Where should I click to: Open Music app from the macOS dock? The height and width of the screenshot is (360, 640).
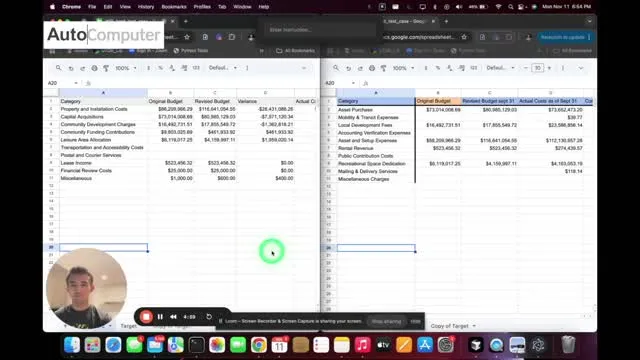(362, 345)
